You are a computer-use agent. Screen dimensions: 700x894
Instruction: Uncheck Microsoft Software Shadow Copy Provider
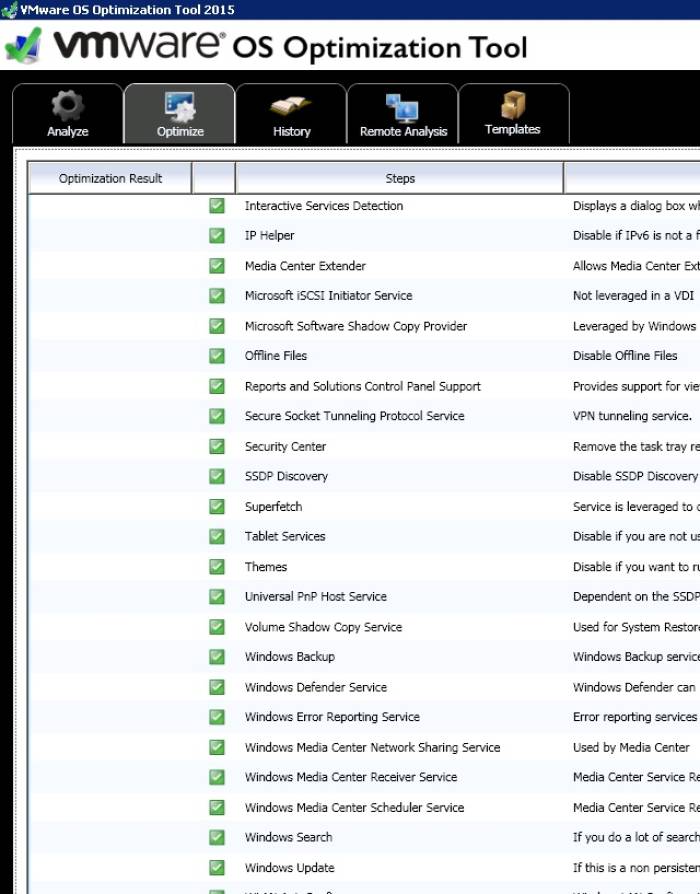pos(217,326)
